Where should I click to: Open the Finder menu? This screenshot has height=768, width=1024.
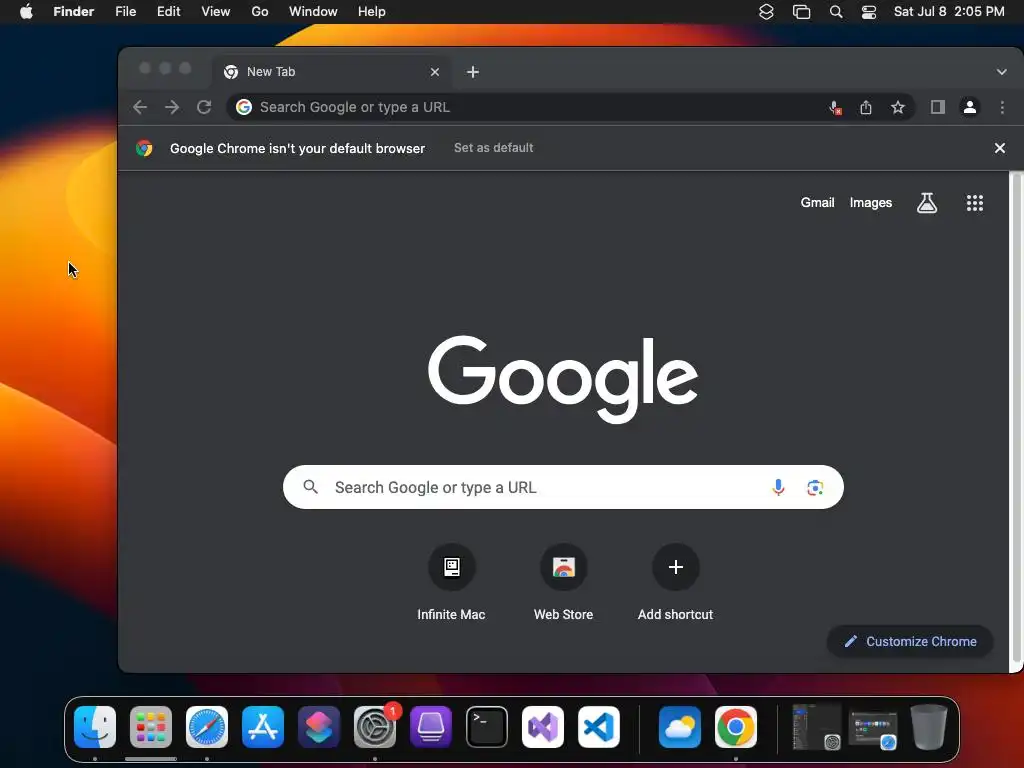pyautogui.click(x=73, y=12)
